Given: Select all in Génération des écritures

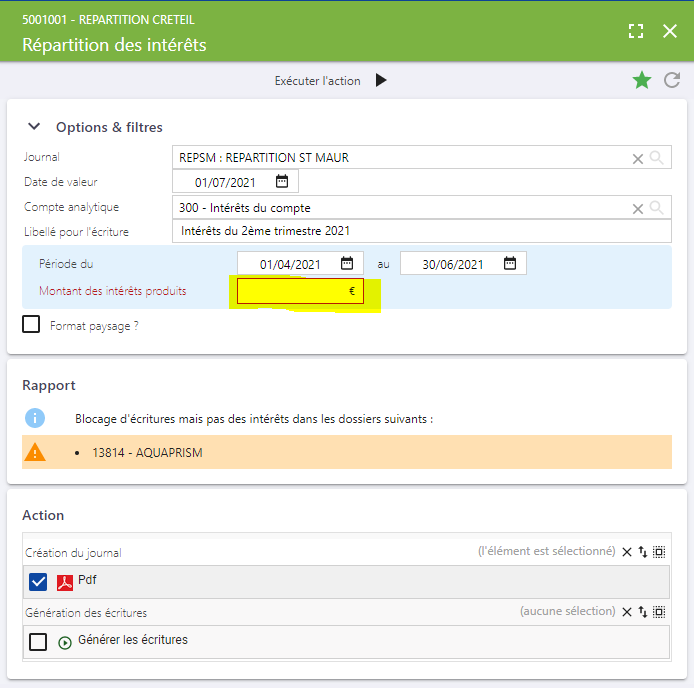Looking at the screenshot, I should click(x=659, y=612).
